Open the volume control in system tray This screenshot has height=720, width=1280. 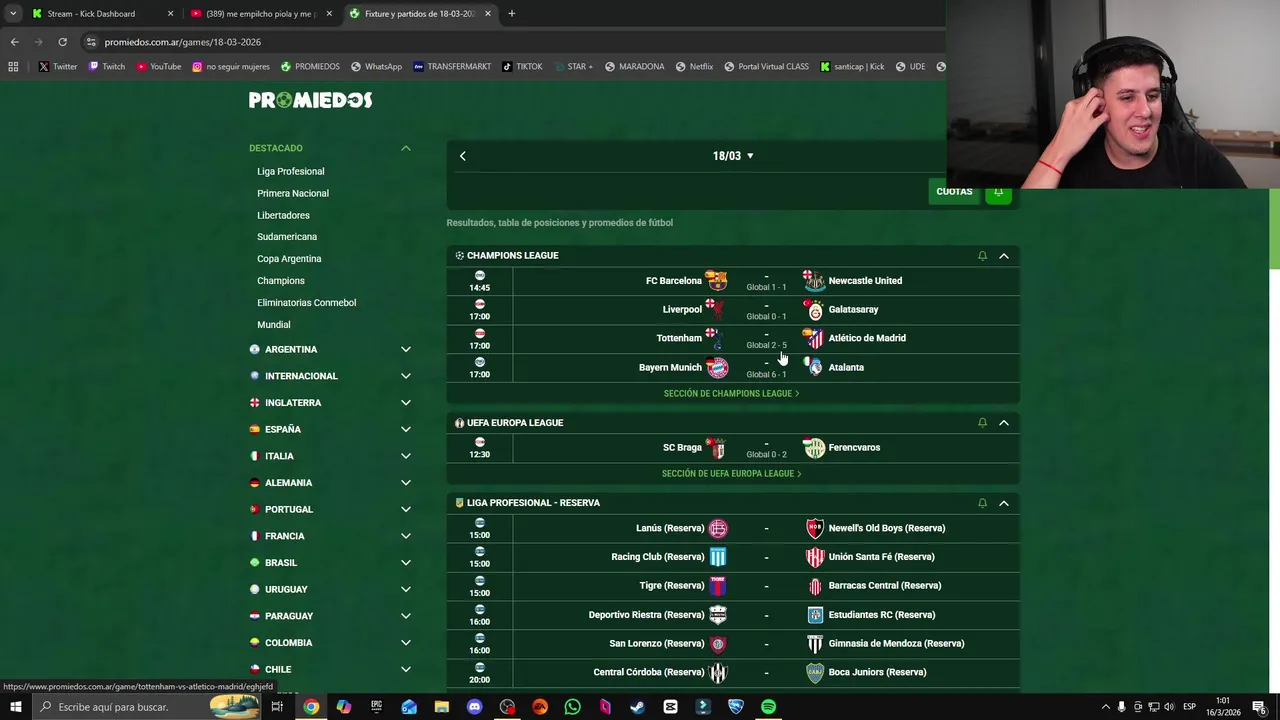(x=1169, y=707)
